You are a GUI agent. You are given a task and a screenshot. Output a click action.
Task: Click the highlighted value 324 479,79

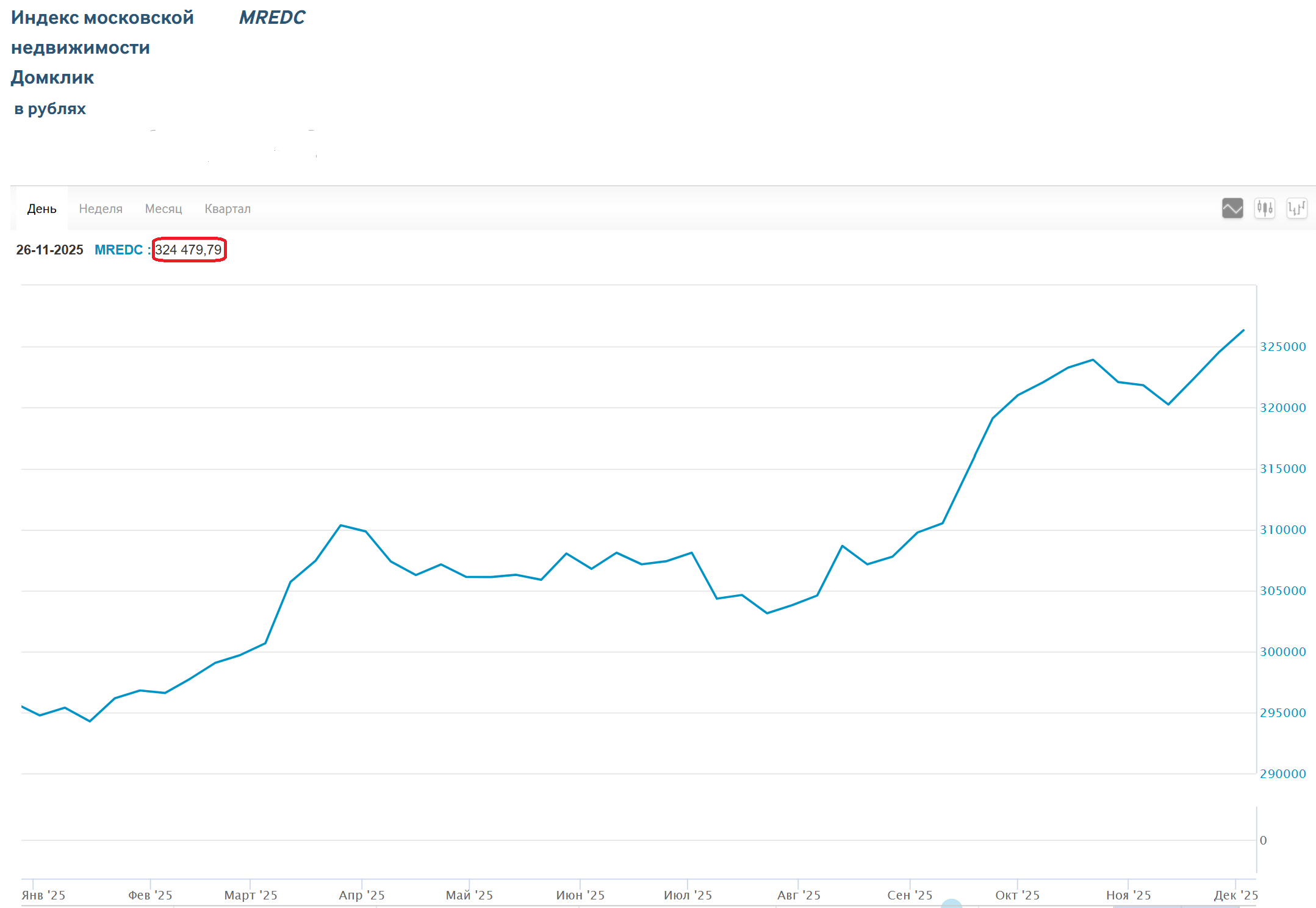pos(189,250)
